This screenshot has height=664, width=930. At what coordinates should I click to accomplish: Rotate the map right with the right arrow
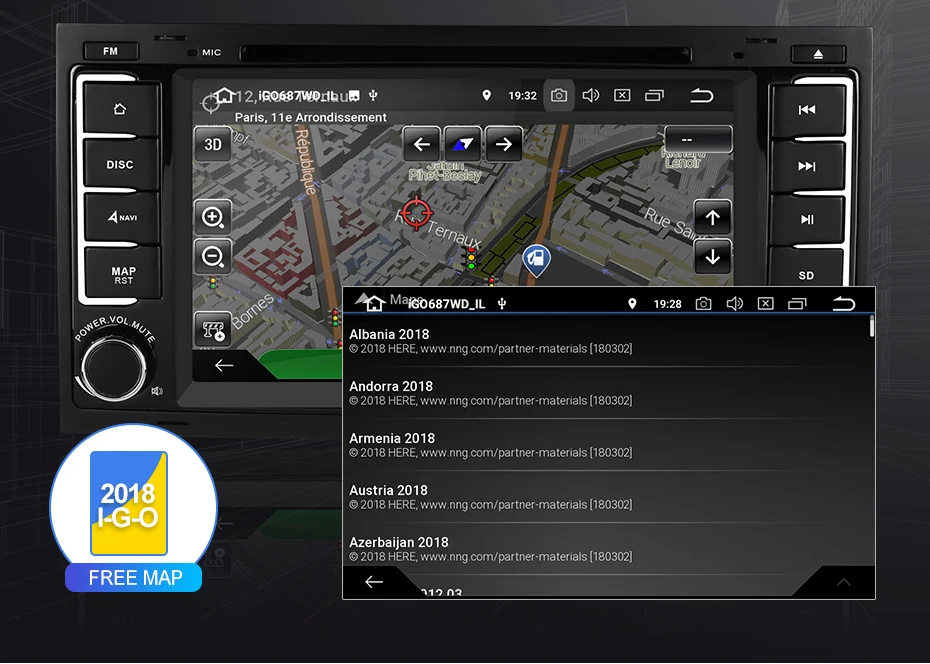(x=504, y=144)
